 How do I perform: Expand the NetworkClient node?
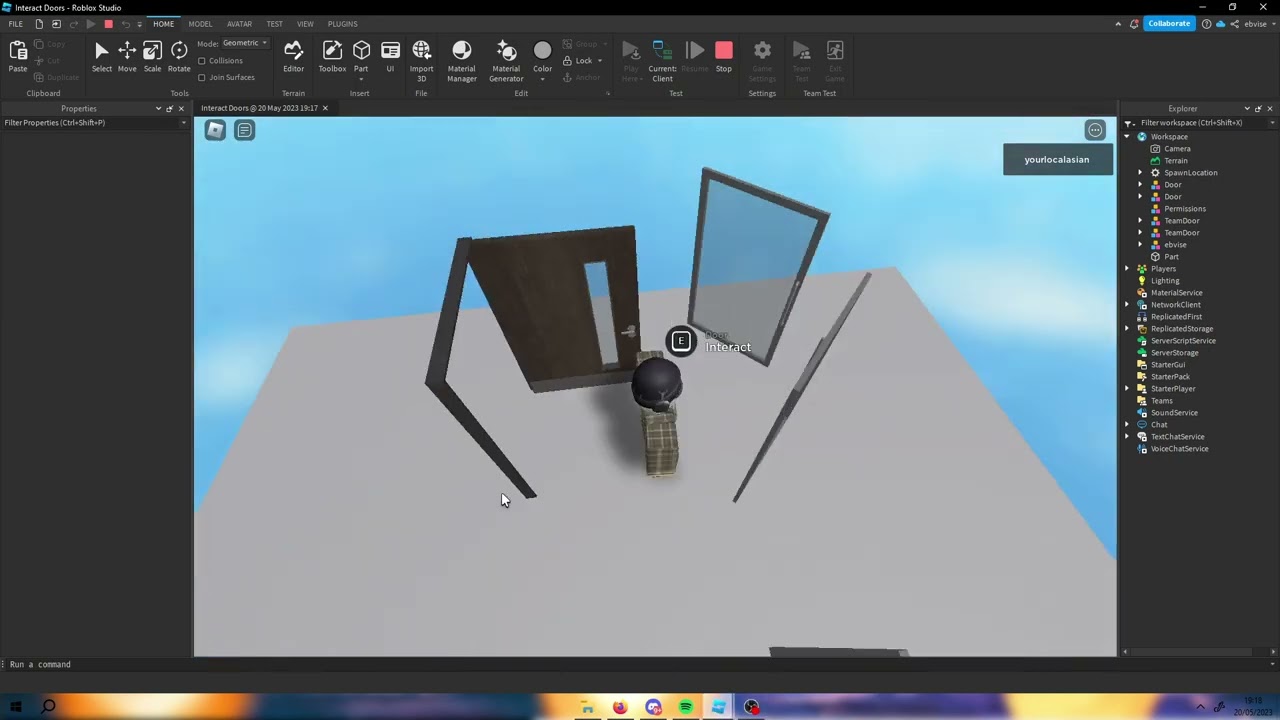[x=1128, y=305]
